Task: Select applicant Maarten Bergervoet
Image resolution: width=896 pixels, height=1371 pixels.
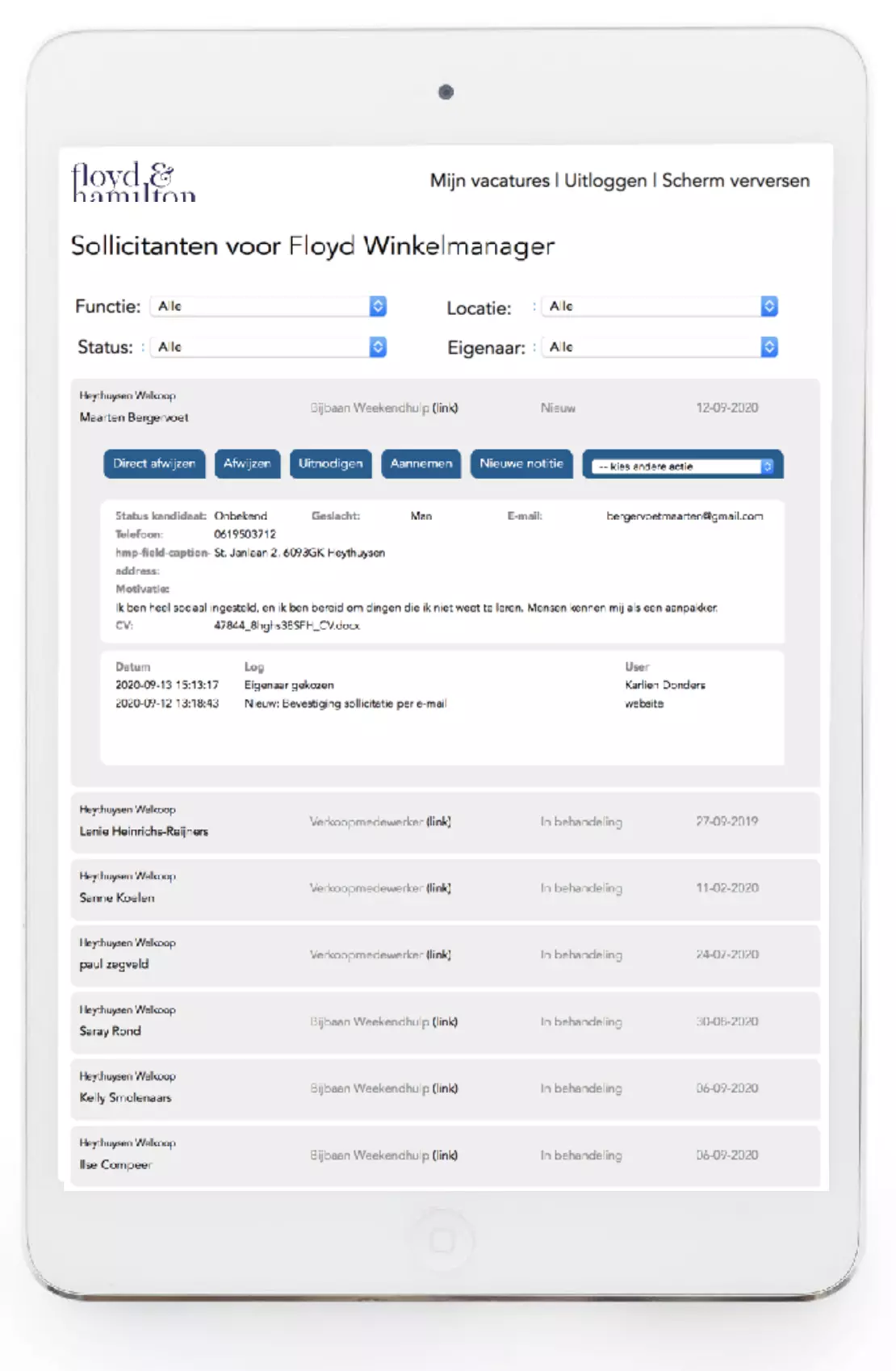Action: click(x=134, y=417)
